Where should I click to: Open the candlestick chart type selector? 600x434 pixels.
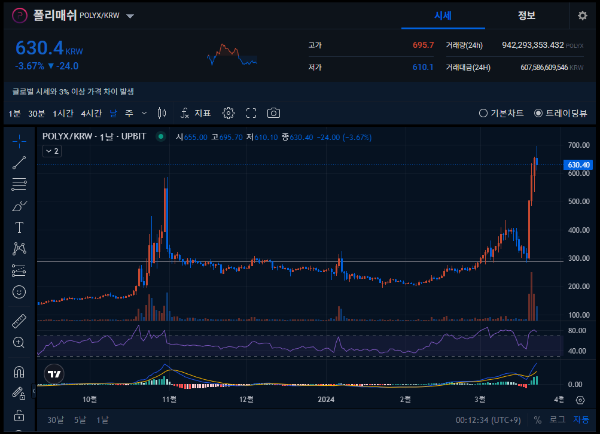(x=162, y=113)
